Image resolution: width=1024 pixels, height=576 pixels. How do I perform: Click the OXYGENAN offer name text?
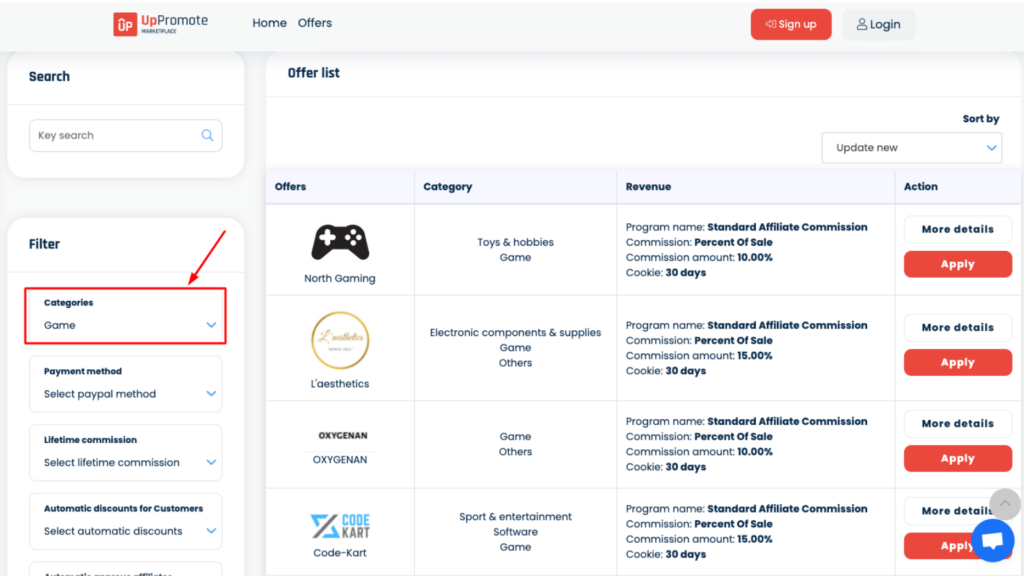(x=340, y=460)
